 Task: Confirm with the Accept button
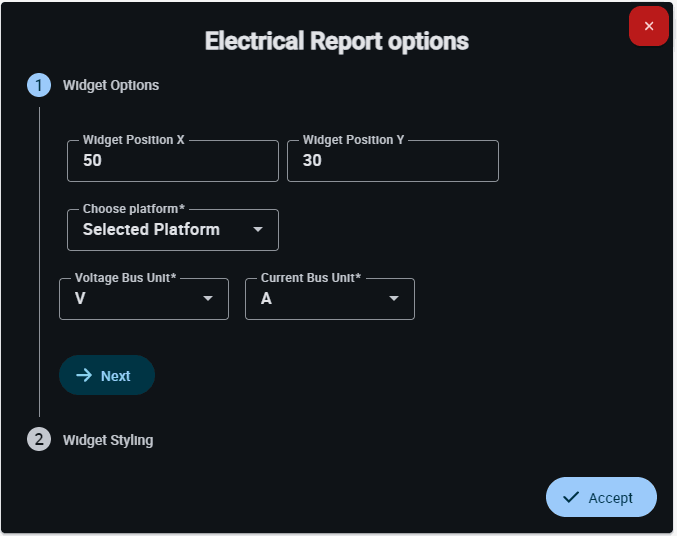[x=601, y=497]
